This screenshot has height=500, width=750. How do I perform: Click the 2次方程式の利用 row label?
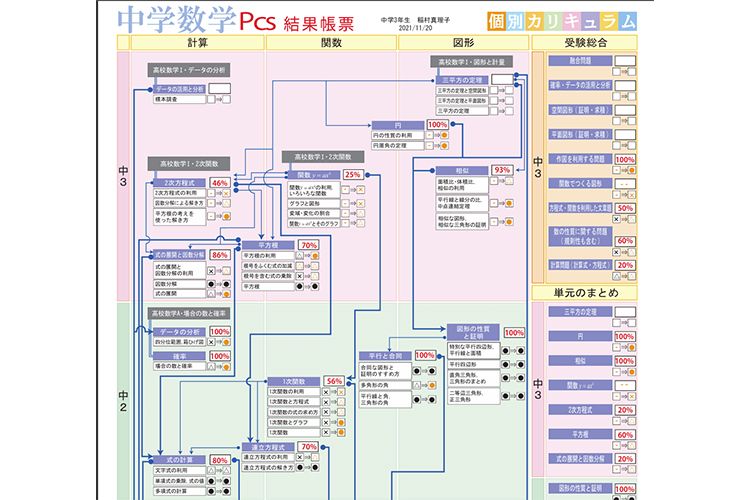click(179, 193)
